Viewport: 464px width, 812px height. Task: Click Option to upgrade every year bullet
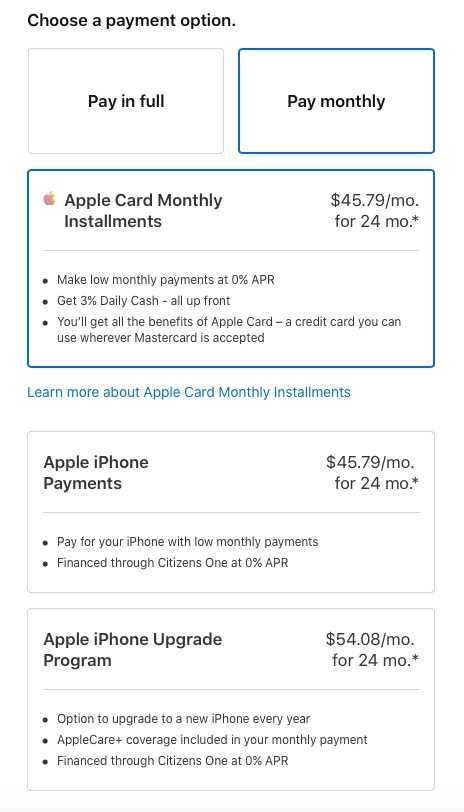[x=183, y=719]
